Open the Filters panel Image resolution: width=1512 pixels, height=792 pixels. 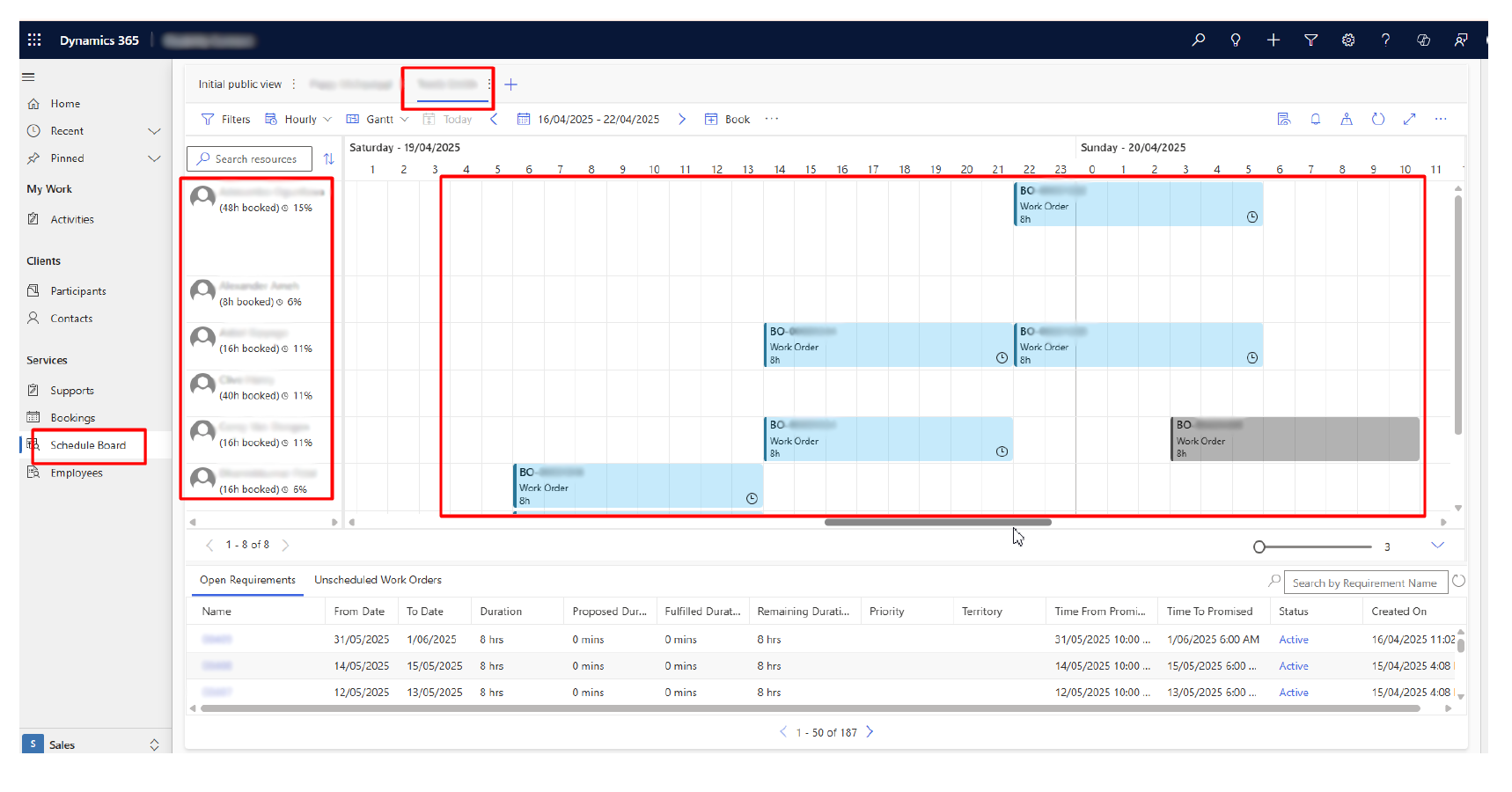point(226,120)
